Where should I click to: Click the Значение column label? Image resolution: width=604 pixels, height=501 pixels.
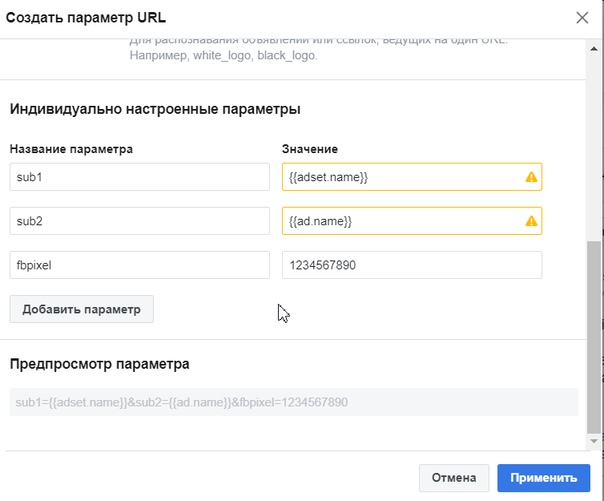[x=310, y=149]
